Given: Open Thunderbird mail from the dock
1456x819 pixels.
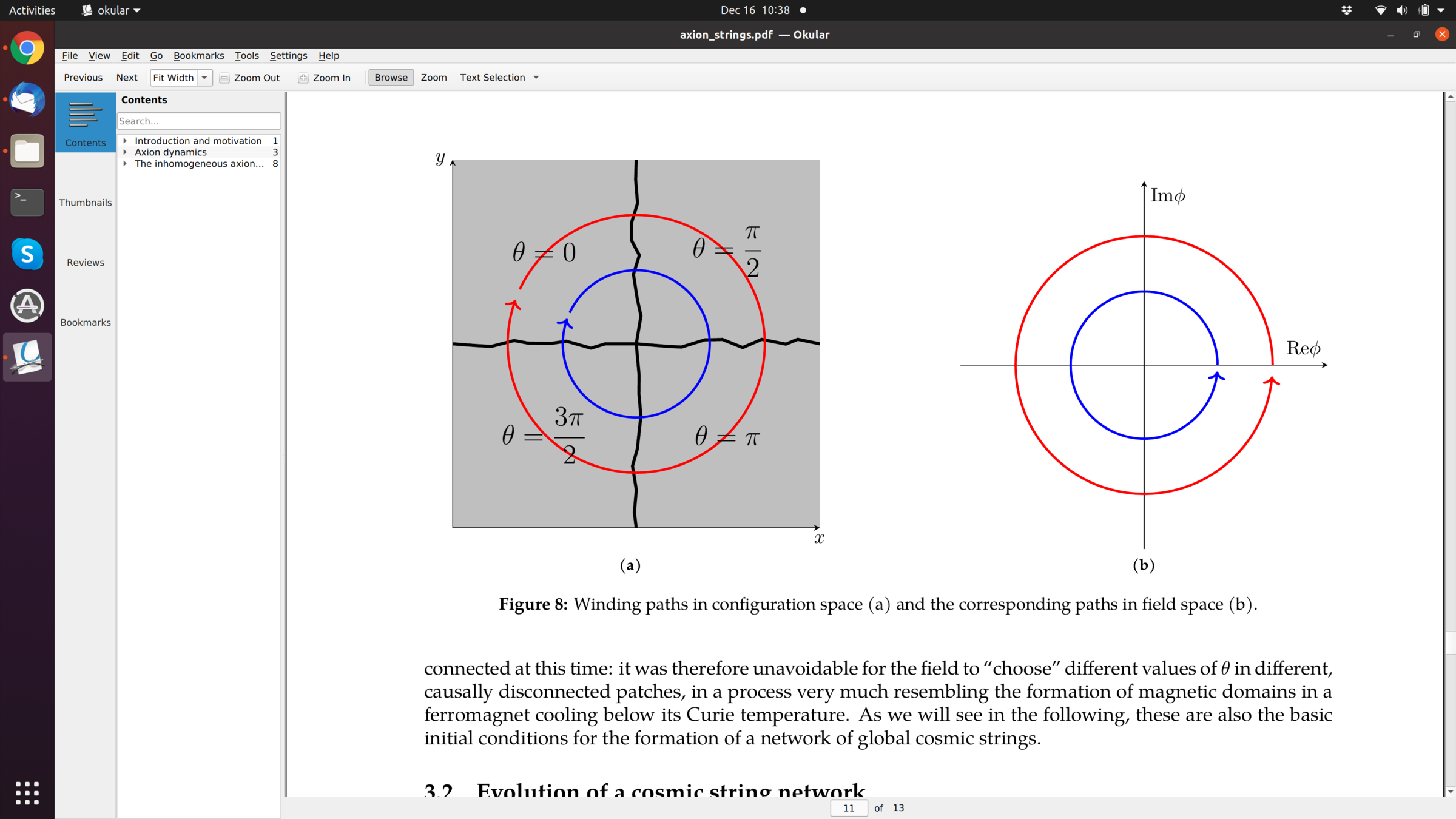Looking at the screenshot, I should pyautogui.click(x=27, y=100).
